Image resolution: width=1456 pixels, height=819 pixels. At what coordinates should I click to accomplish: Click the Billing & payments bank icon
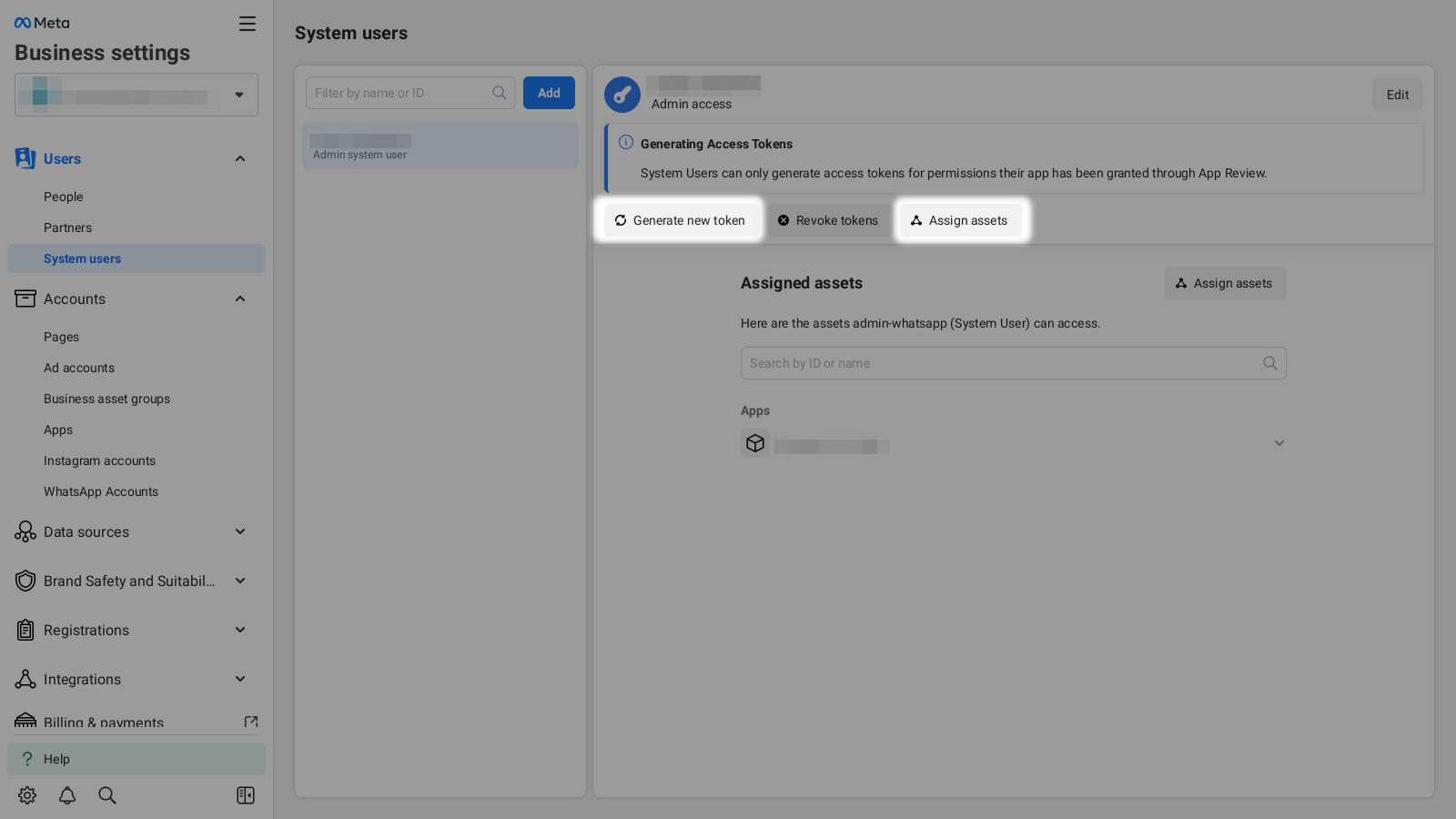tap(25, 721)
